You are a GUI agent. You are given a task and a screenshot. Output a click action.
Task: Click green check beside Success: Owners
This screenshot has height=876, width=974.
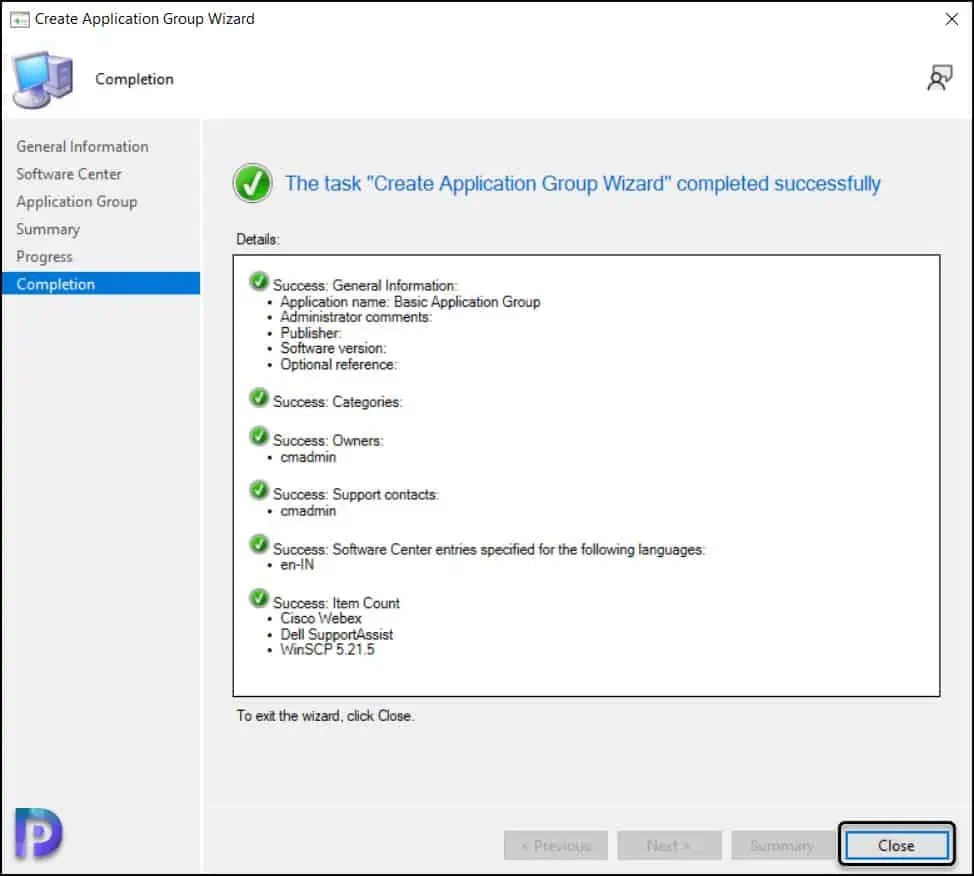point(258,436)
